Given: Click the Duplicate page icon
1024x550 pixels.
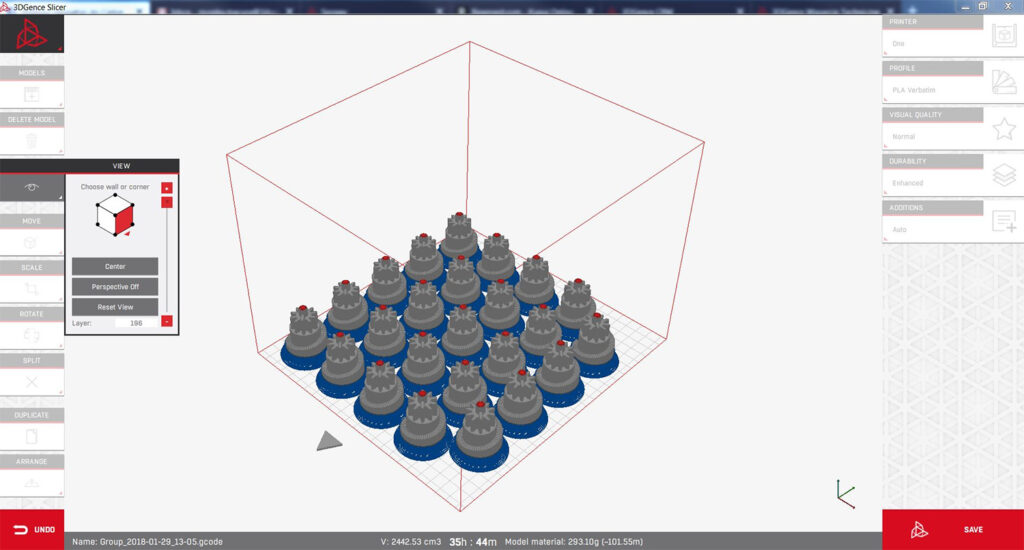Looking at the screenshot, I should point(31,436).
